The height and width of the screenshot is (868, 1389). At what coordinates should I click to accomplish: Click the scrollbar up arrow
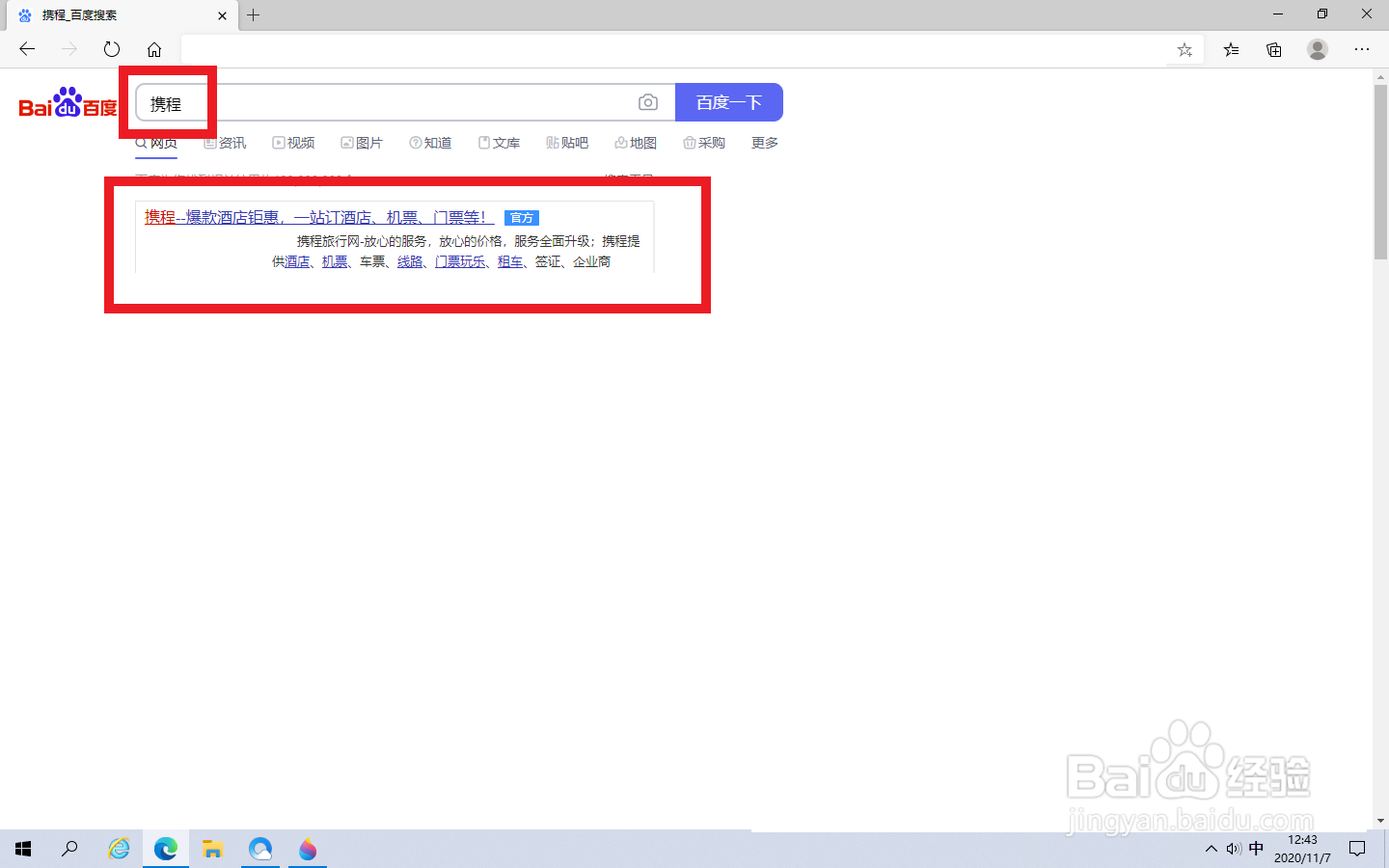pos(1380,77)
